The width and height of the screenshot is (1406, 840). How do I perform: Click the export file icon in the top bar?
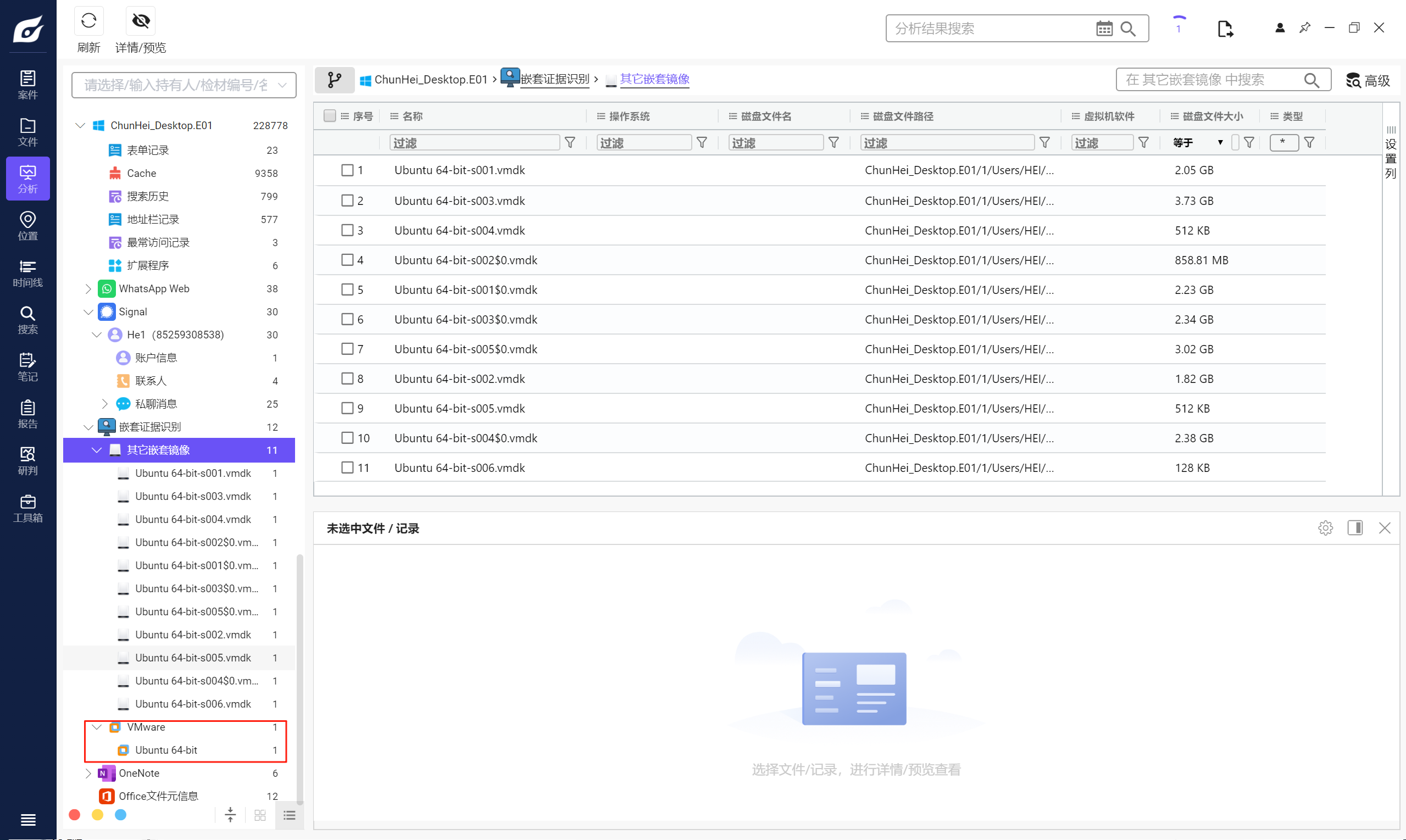coord(1224,29)
